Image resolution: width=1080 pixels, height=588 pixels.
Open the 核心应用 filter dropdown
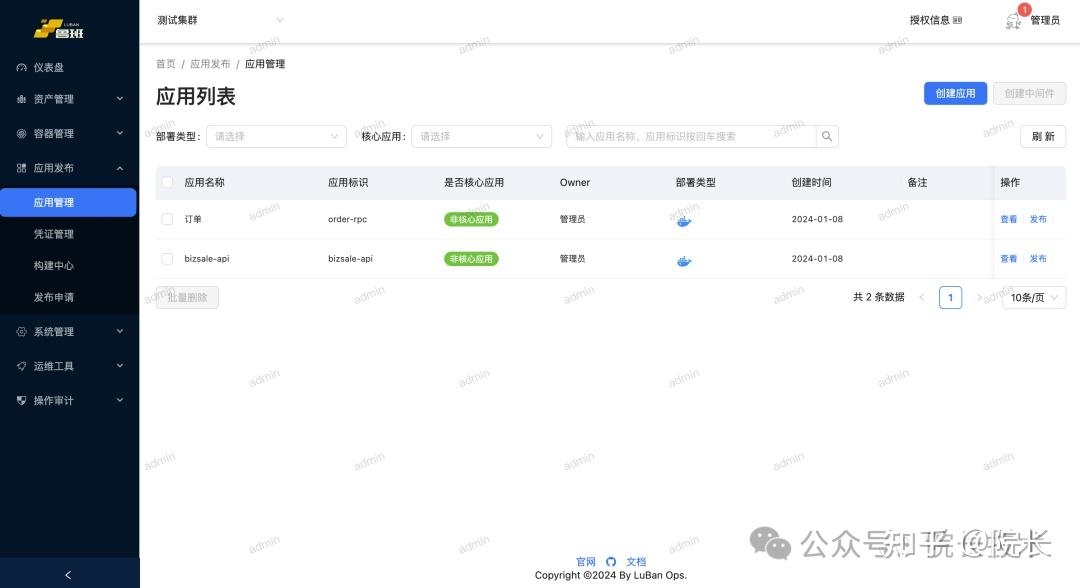(481, 135)
